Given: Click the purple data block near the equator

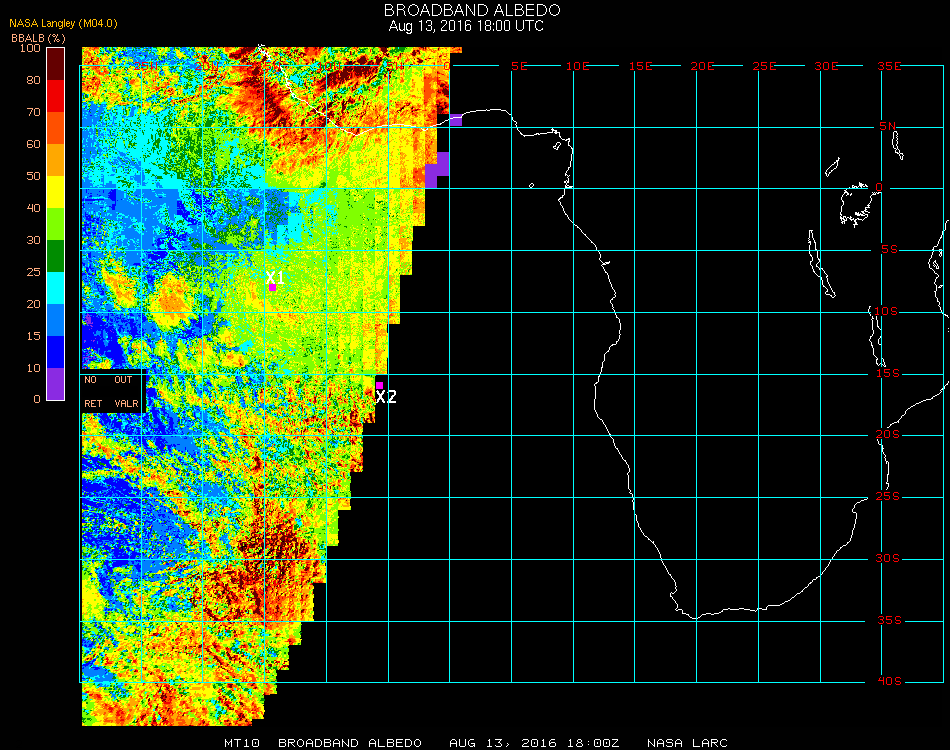Looking at the screenshot, I should 438,168.
